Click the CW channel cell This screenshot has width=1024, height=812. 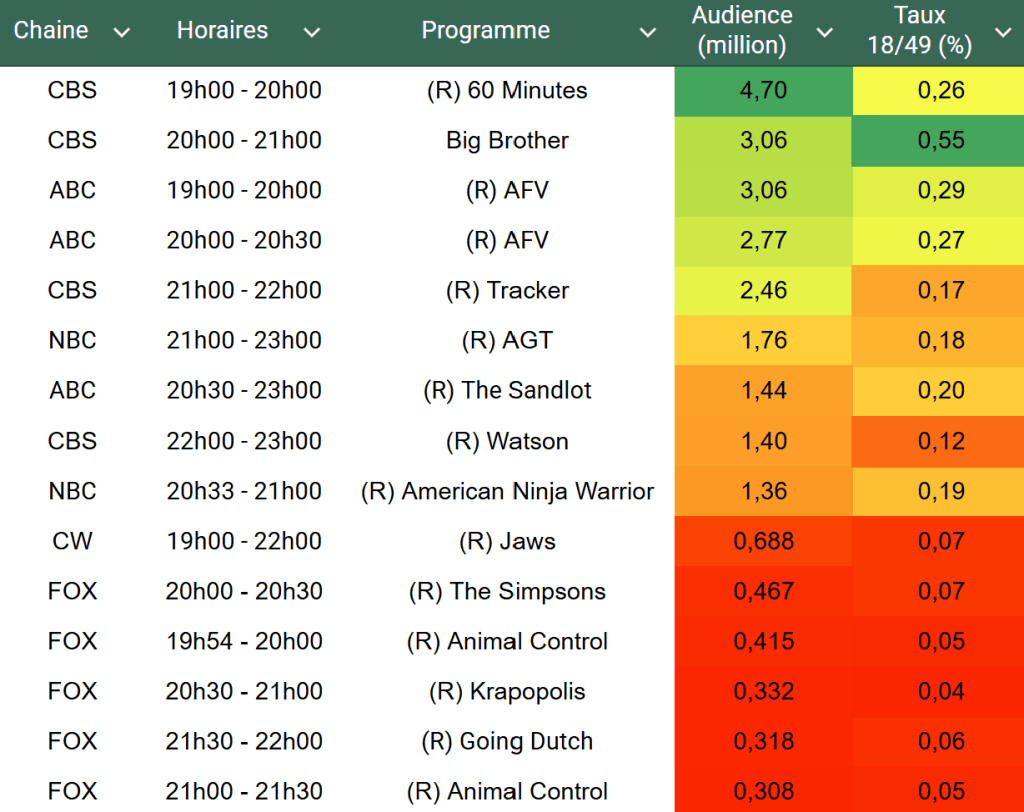pos(72,541)
